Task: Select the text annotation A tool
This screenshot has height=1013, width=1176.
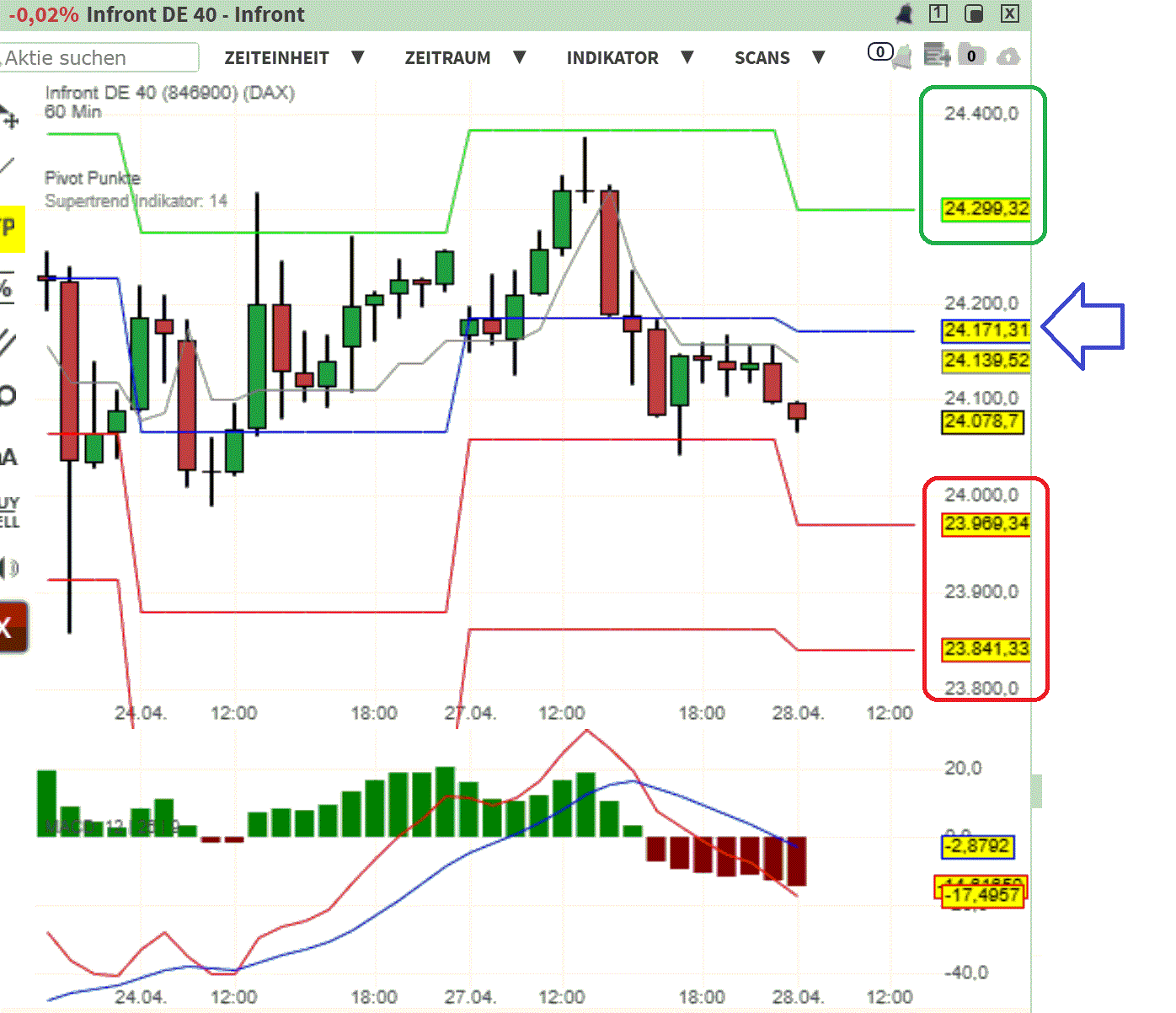Action: coord(8,458)
